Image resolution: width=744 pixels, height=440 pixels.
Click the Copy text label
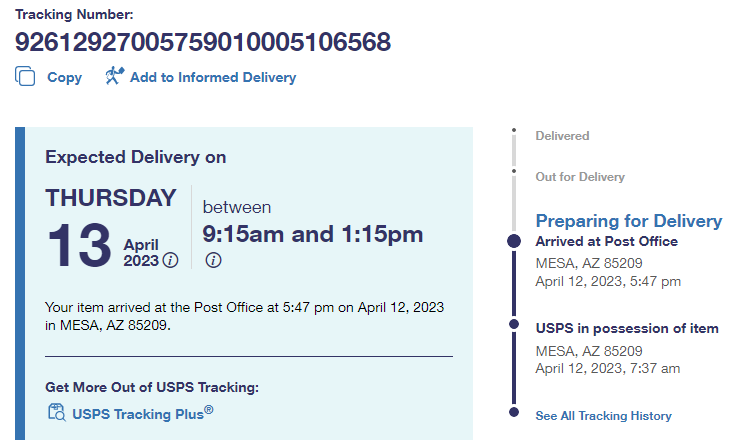[65, 77]
